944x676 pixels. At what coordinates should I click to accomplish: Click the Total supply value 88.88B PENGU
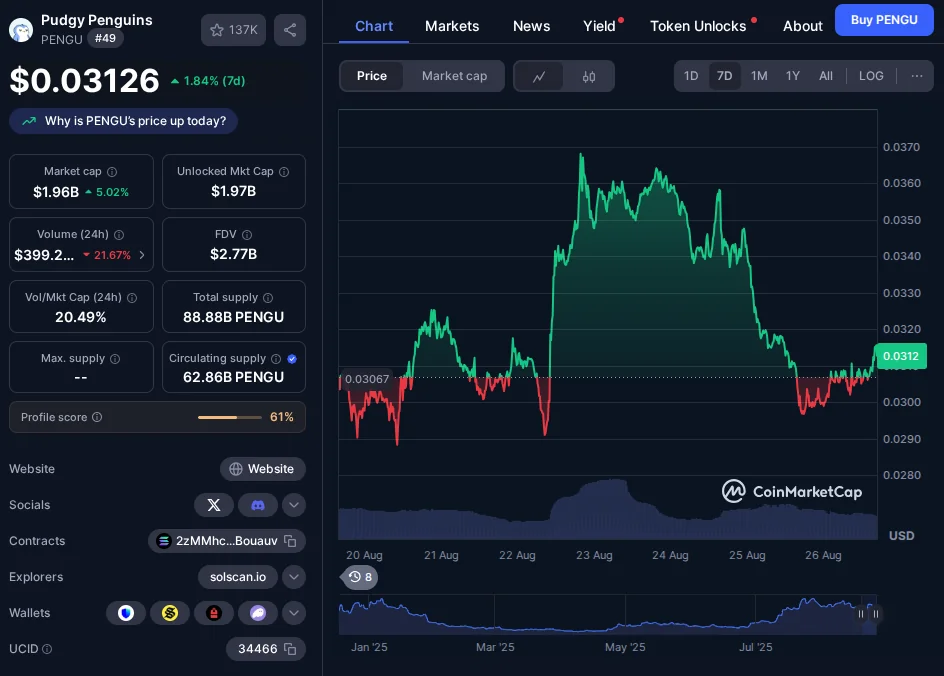click(x=234, y=317)
